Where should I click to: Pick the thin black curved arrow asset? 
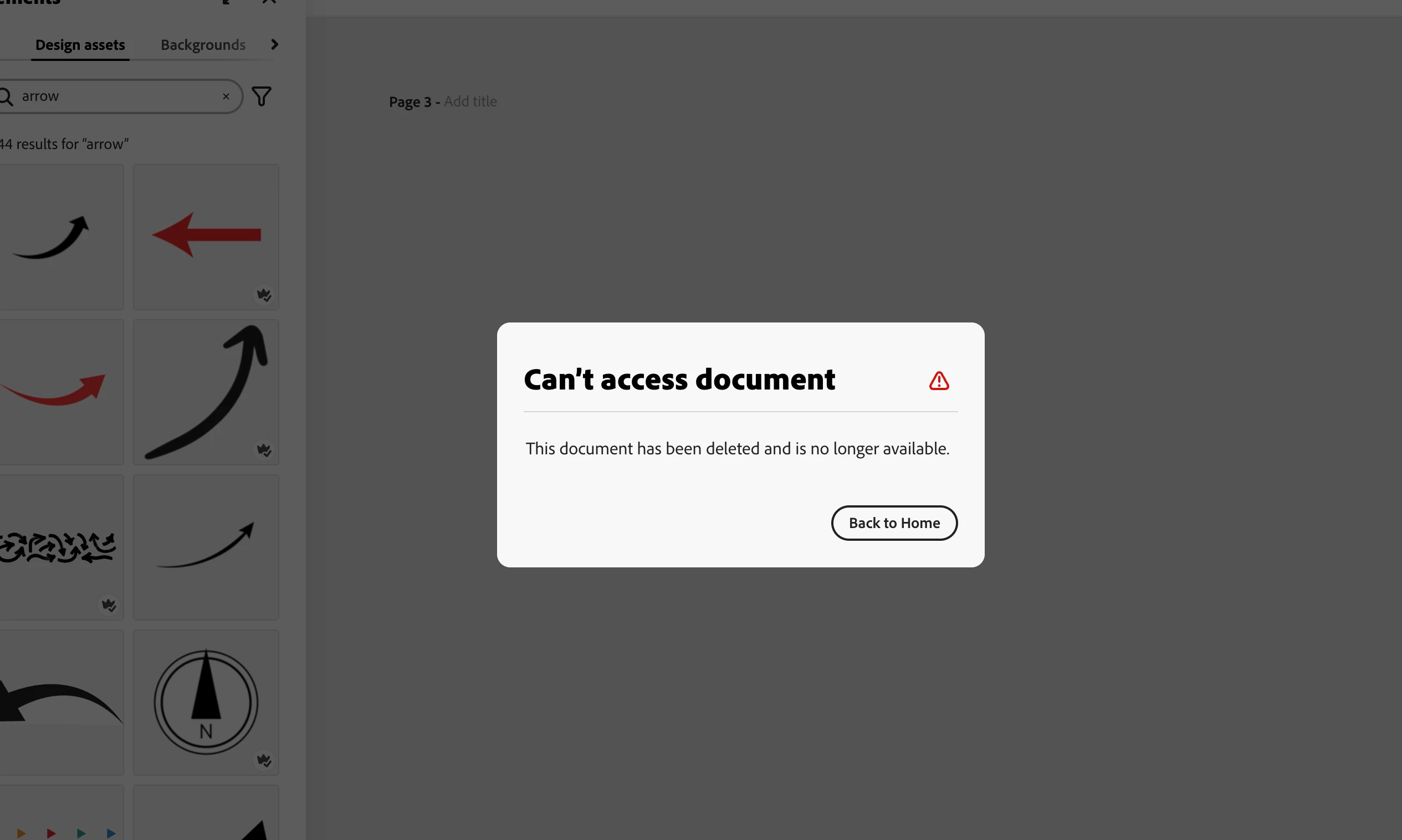click(x=206, y=546)
